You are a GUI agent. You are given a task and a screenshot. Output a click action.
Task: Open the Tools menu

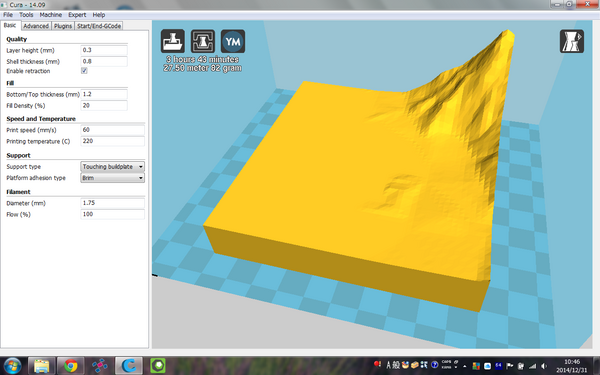click(26, 15)
